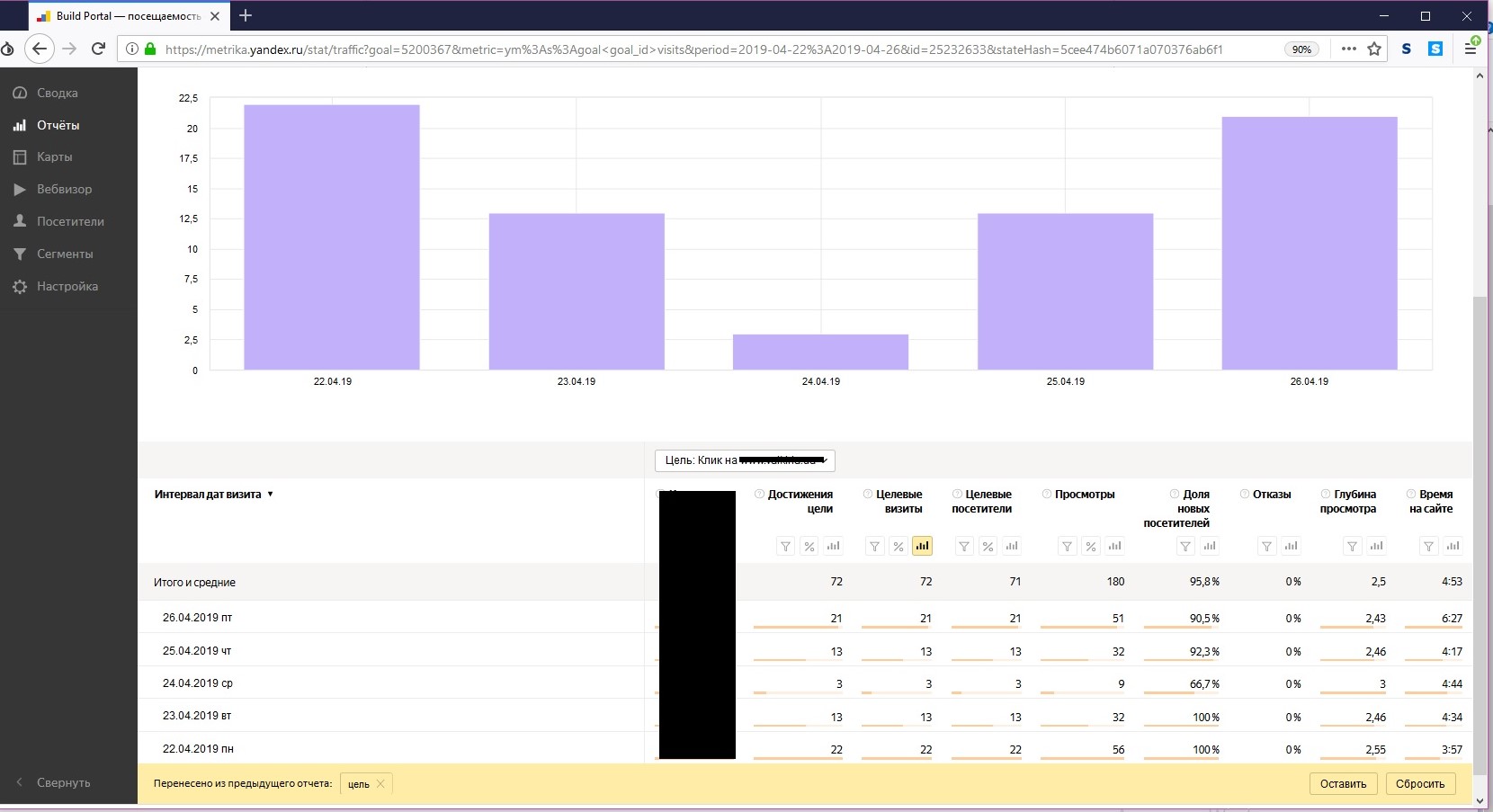Bookmark this page with star icon

pos(1374,49)
